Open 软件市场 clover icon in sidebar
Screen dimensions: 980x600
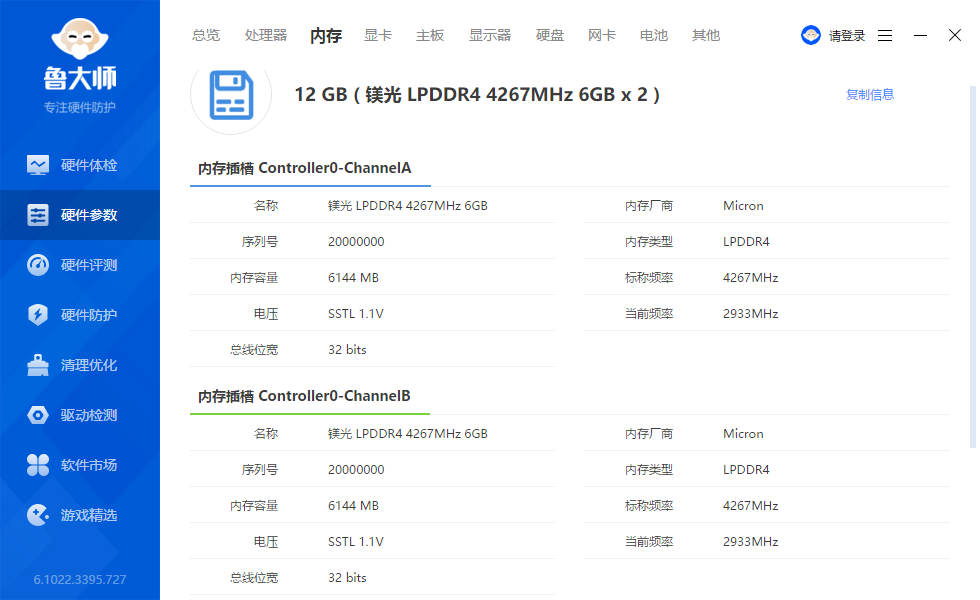tap(38, 465)
